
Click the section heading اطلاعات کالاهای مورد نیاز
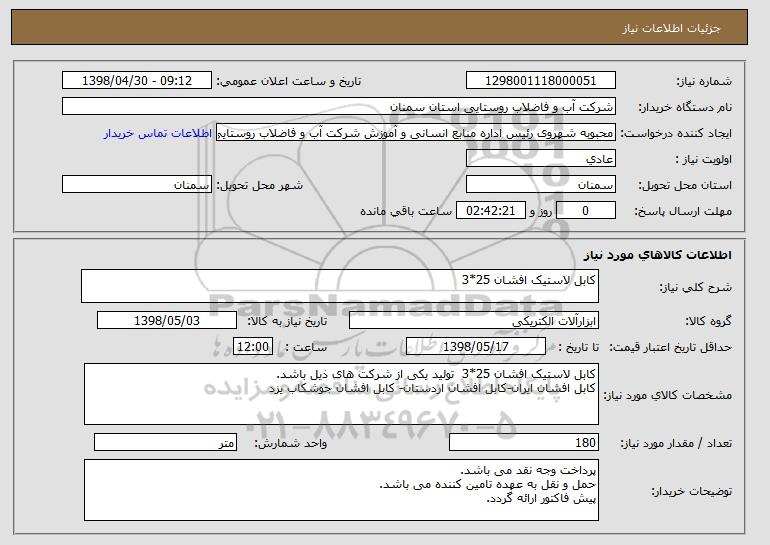coord(658,255)
